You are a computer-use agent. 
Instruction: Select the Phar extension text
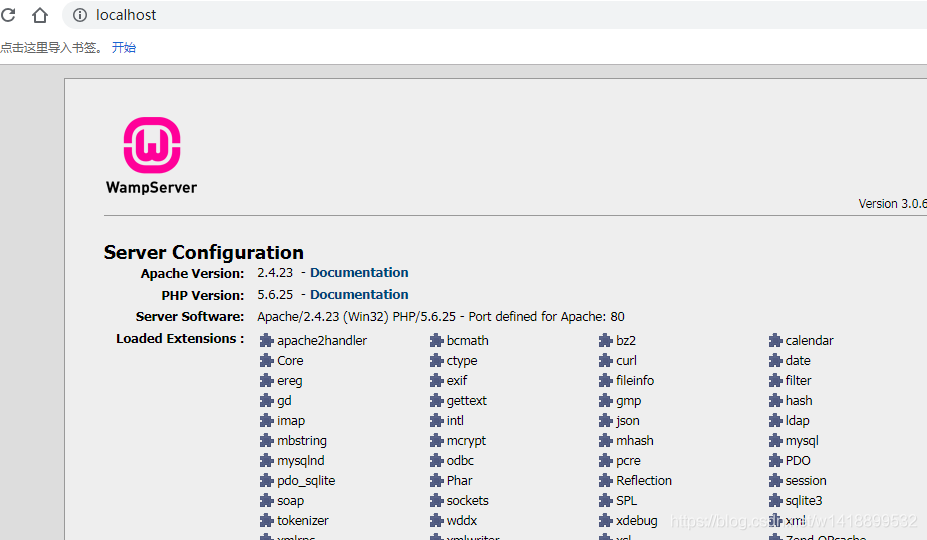[x=459, y=481]
